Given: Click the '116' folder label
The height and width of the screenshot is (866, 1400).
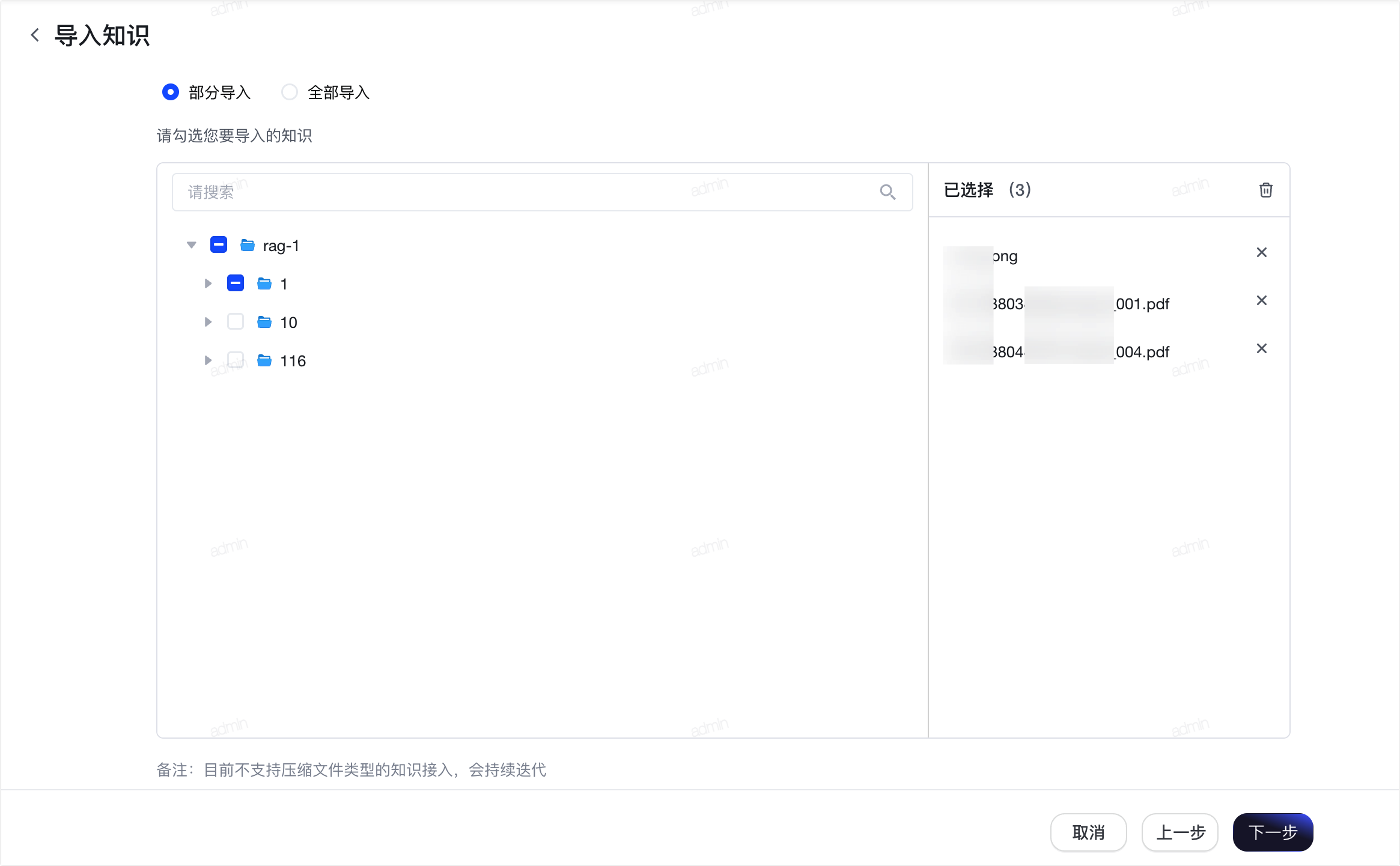Looking at the screenshot, I should point(293,361).
